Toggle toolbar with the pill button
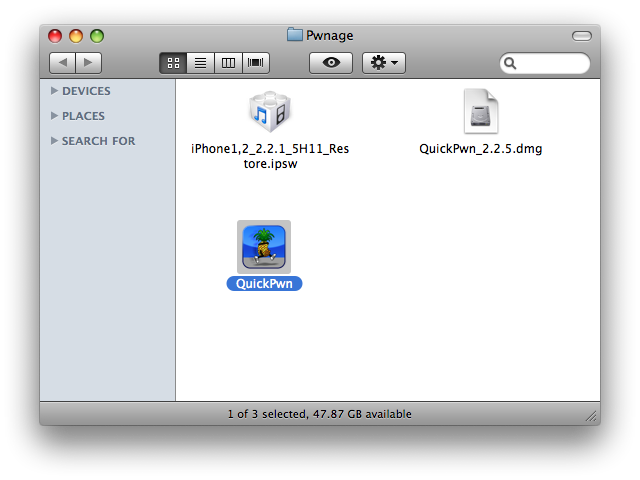640x480 pixels. coord(582,36)
